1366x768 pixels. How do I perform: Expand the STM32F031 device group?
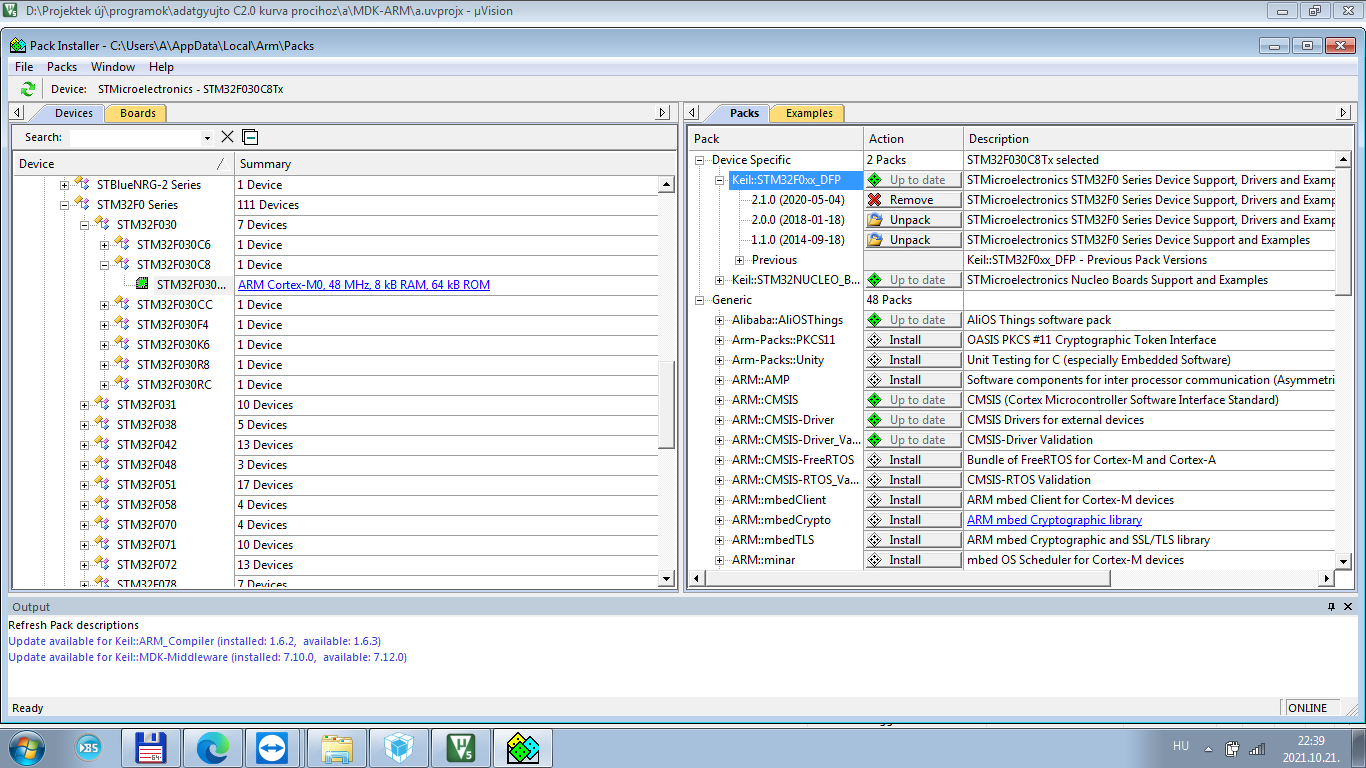(85, 405)
